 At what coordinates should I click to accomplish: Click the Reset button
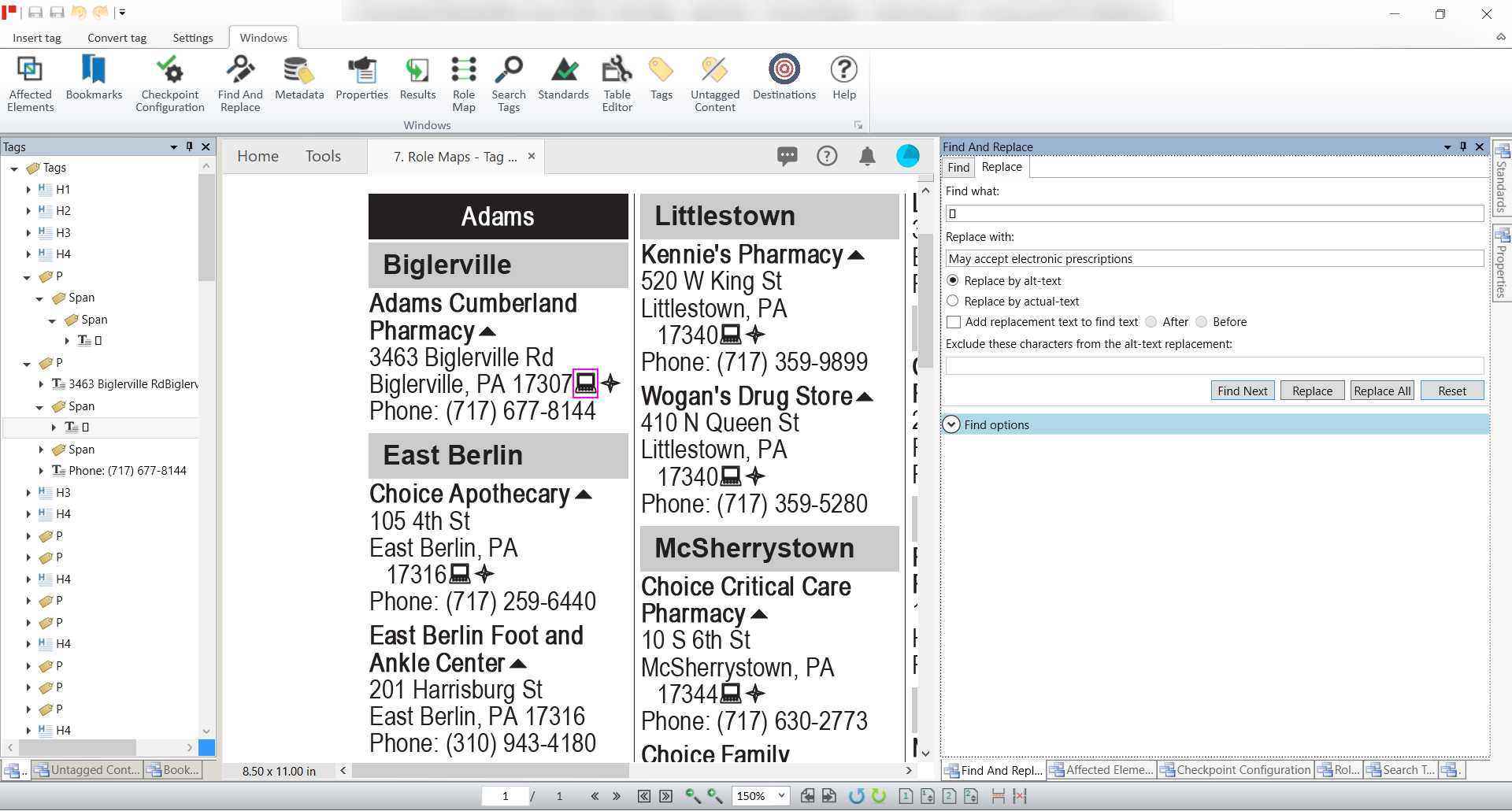[x=1452, y=391]
